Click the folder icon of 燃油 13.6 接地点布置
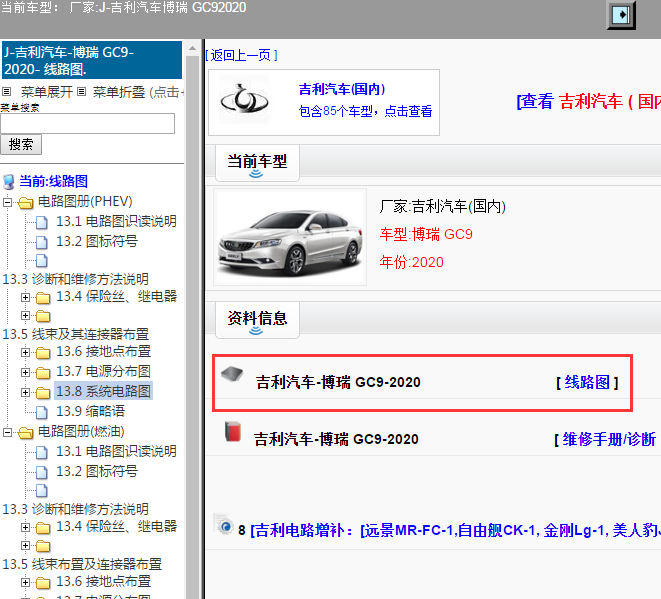 (x=43, y=583)
